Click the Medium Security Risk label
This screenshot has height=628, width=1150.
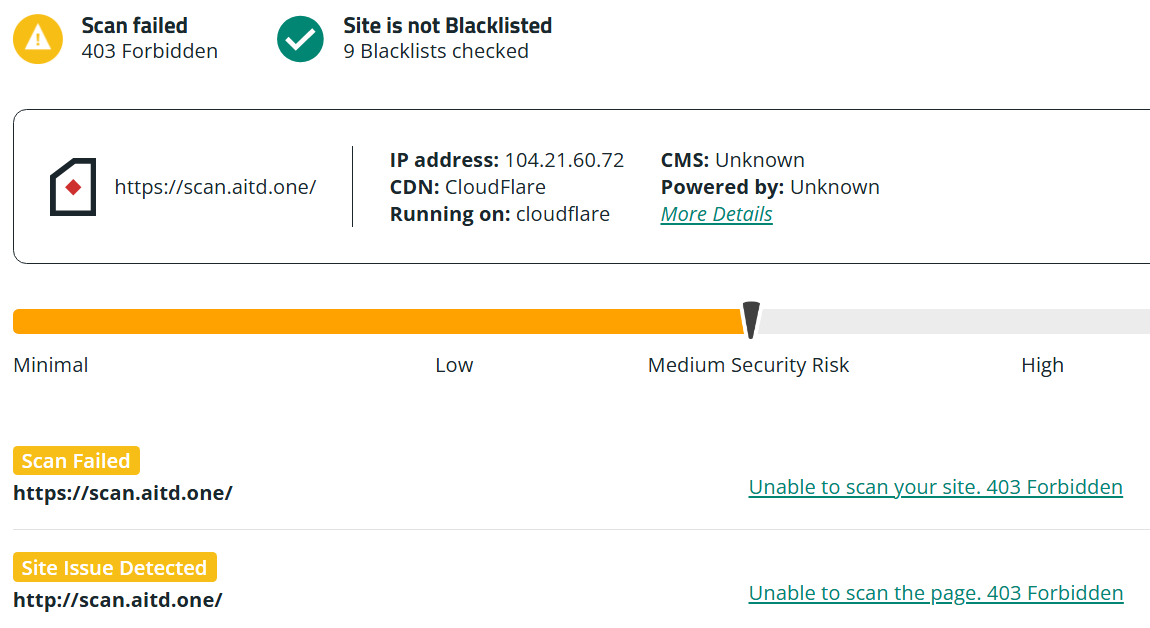748,365
